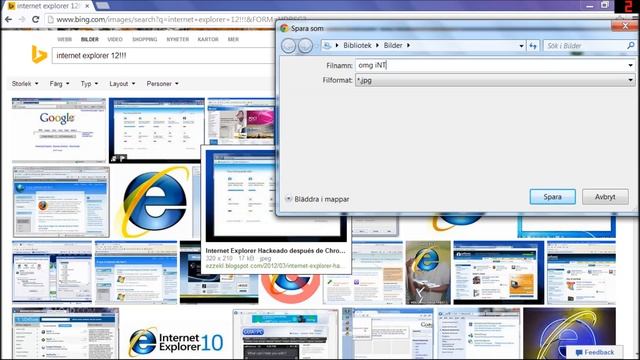Click back arrow in Spara som dialog
Viewport: 640px width, 360px height.
tap(289, 46)
